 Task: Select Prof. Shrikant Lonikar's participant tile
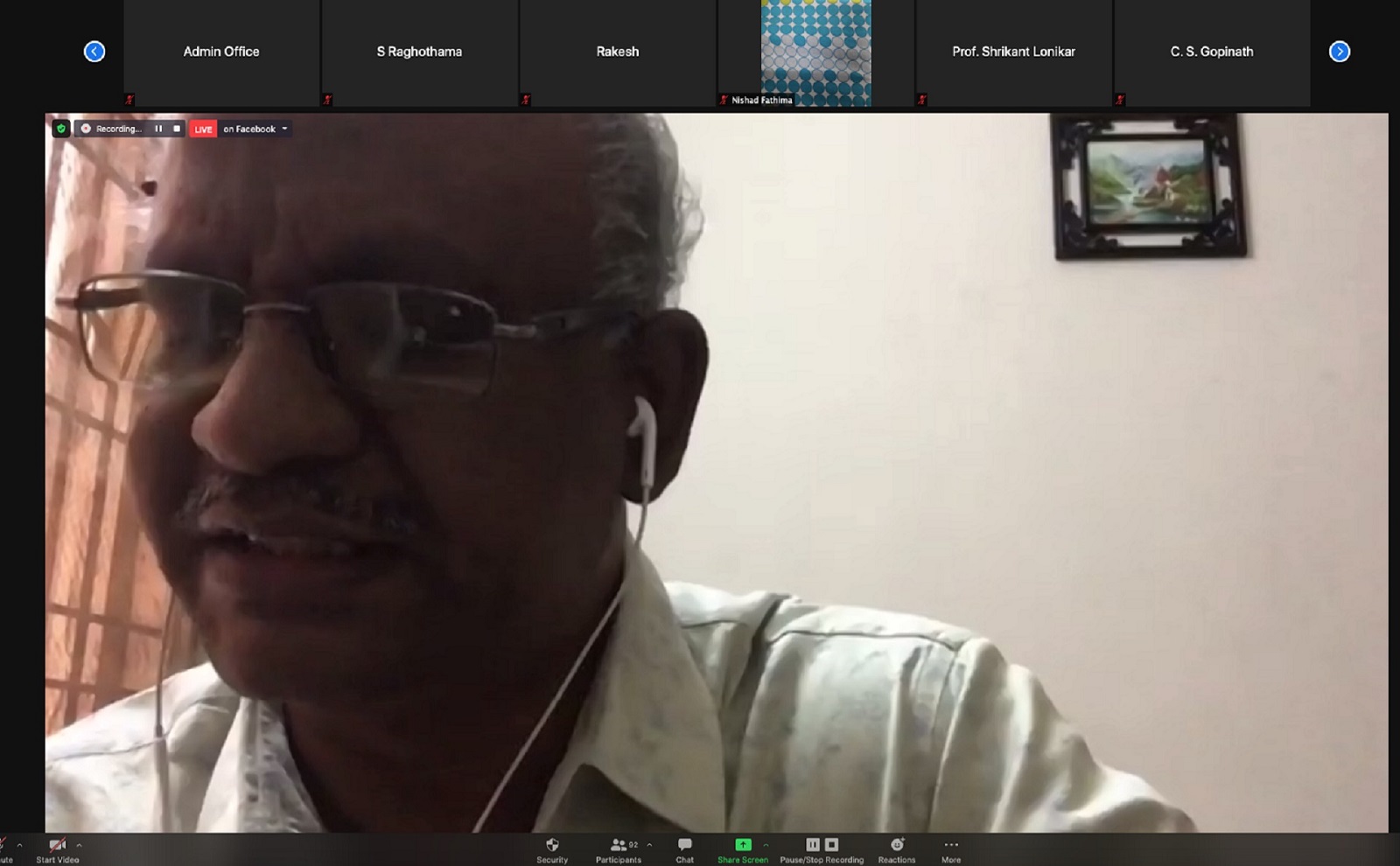click(1013, 52)
